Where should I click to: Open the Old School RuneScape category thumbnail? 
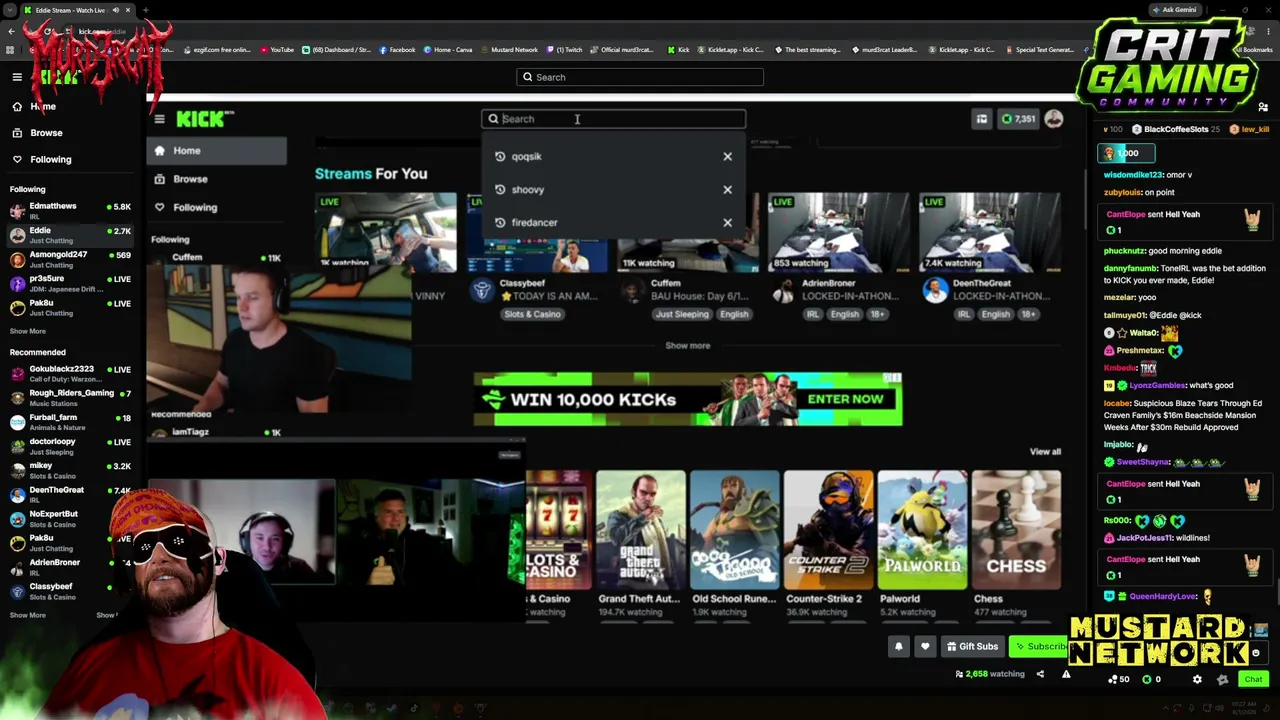coord(734,530)
